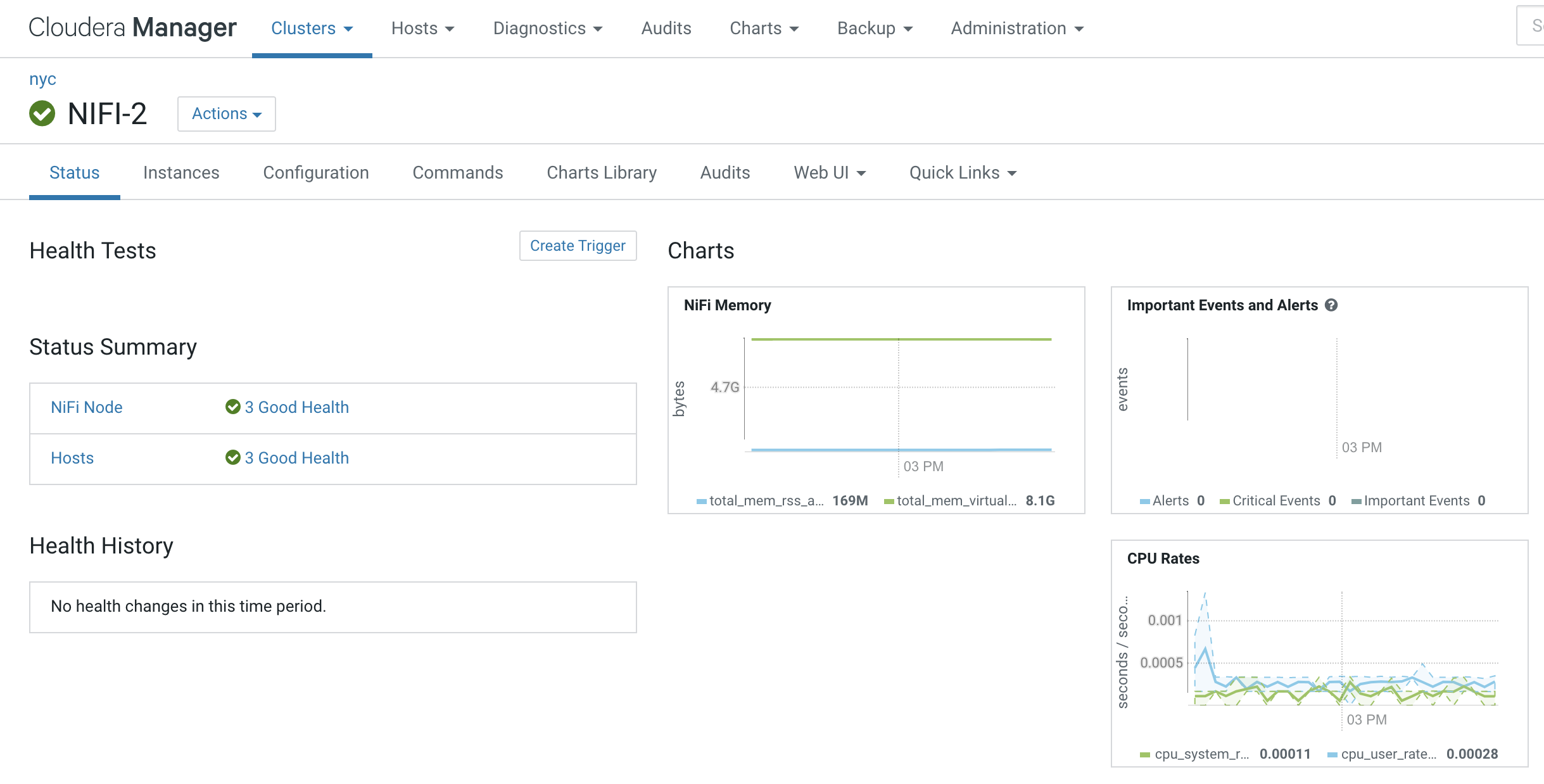The width and height of the screenshot is (1544, 784).
Task: Click the cpu_system_rate legend marker in CPU Rates chart
Action: pyautogui.click(x=1145, y=754)
